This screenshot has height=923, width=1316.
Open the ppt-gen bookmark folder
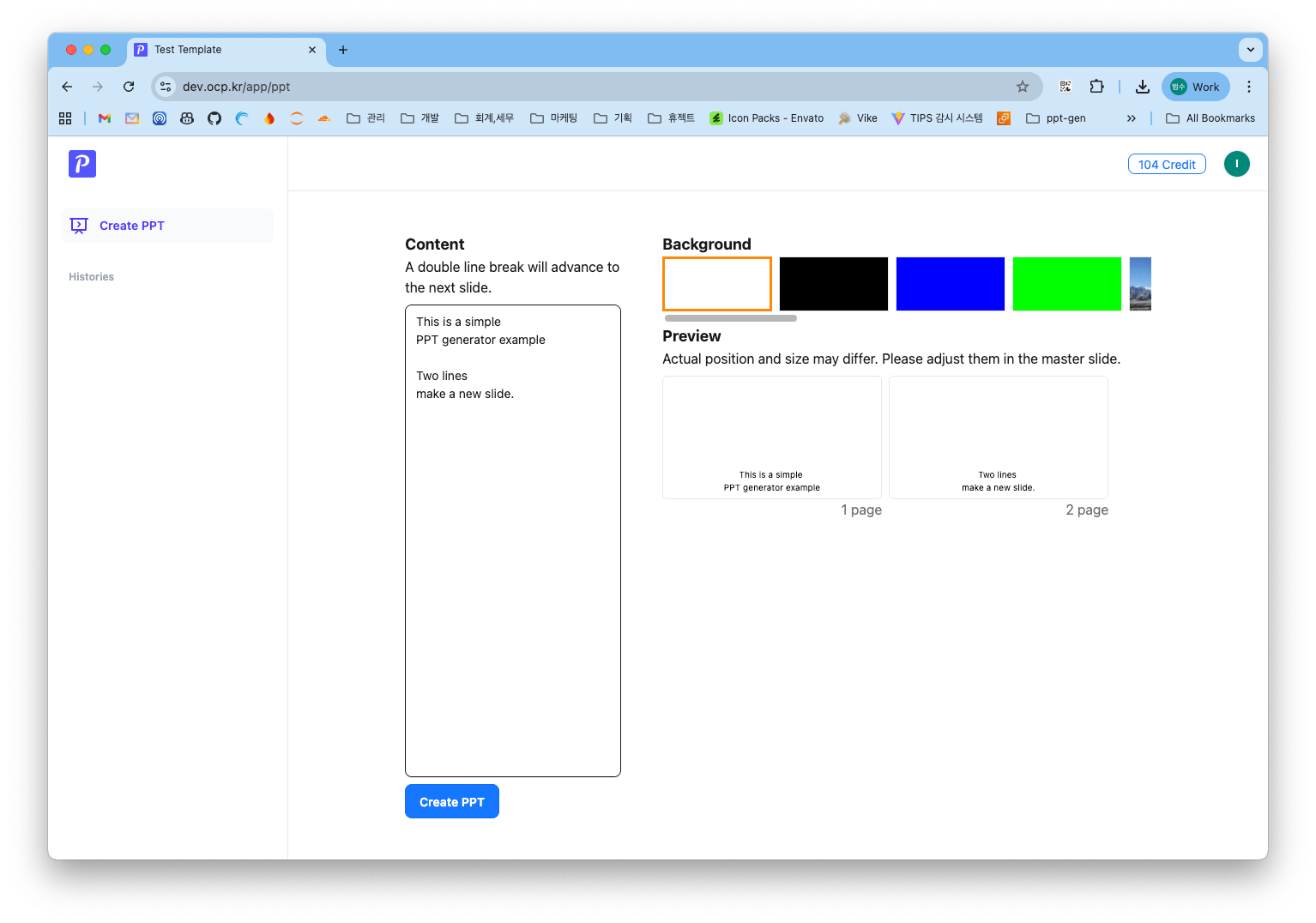coord(1056,118)
